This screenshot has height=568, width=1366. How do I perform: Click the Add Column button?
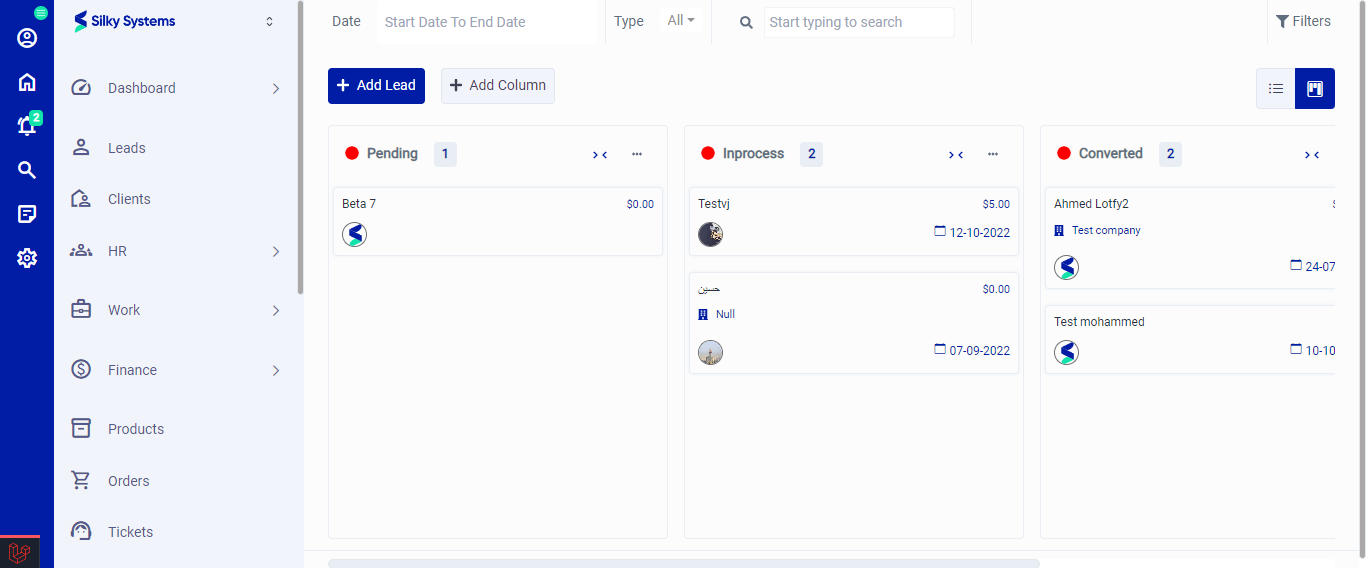point(498,86)
